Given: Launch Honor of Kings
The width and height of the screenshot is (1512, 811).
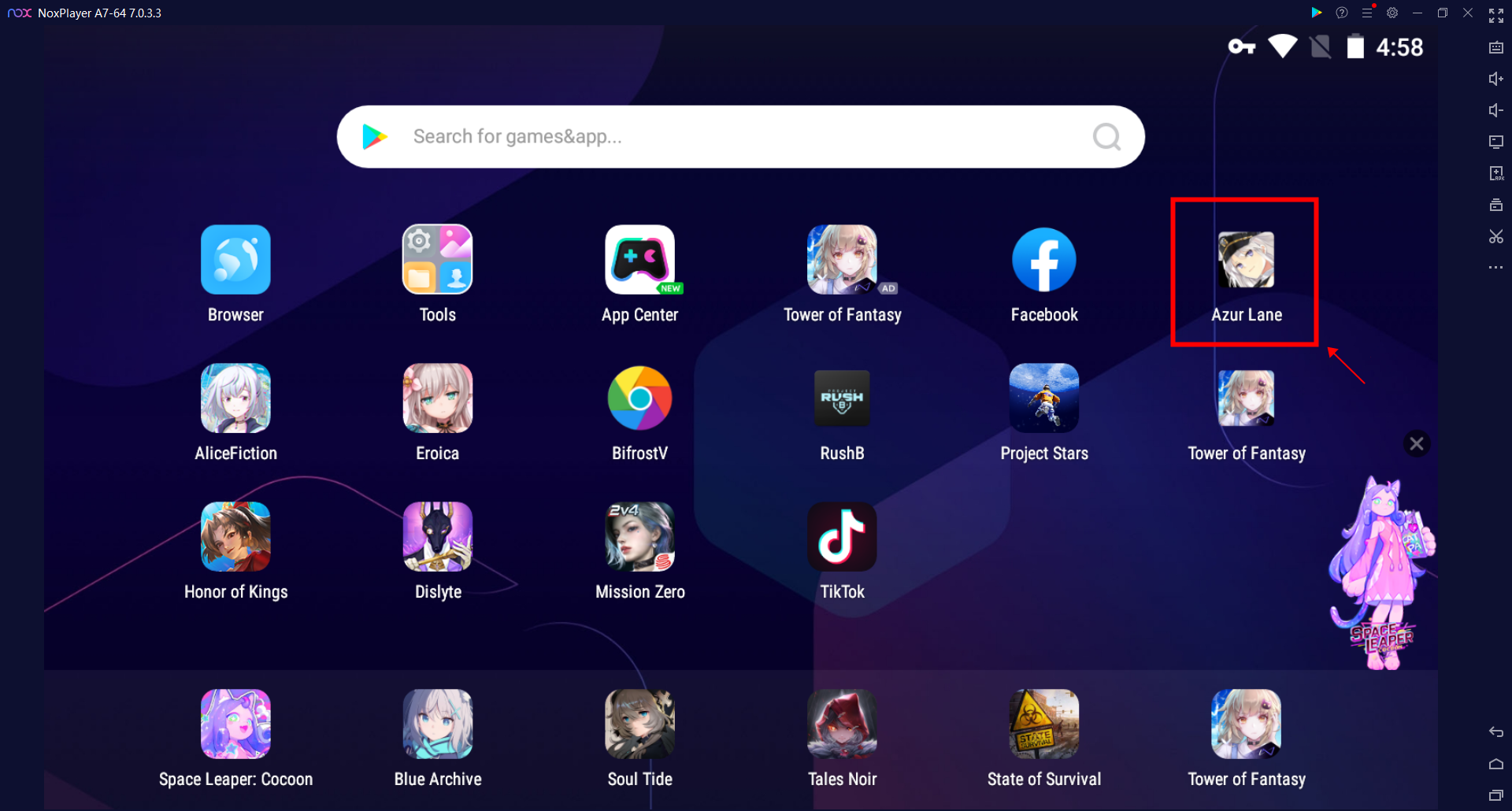Looking at the screenshot, I should coord(235,537).
